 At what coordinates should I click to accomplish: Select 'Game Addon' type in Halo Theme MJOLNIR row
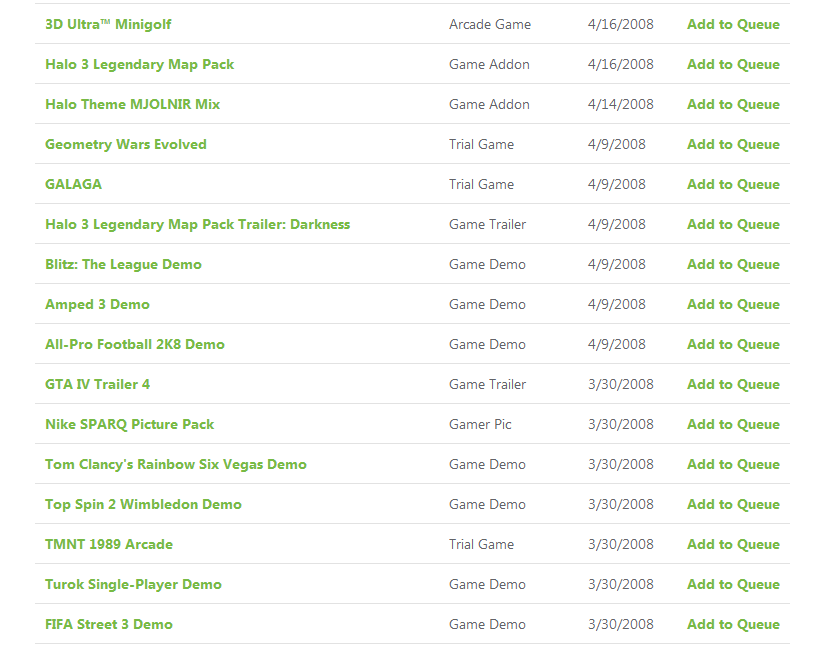point(489,104)
